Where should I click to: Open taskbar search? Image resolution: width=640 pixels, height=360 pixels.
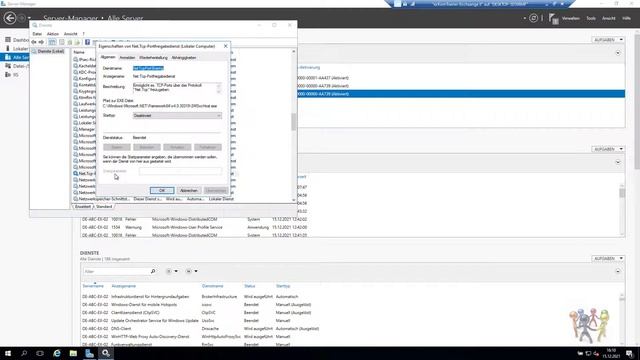tap(24, 353)
